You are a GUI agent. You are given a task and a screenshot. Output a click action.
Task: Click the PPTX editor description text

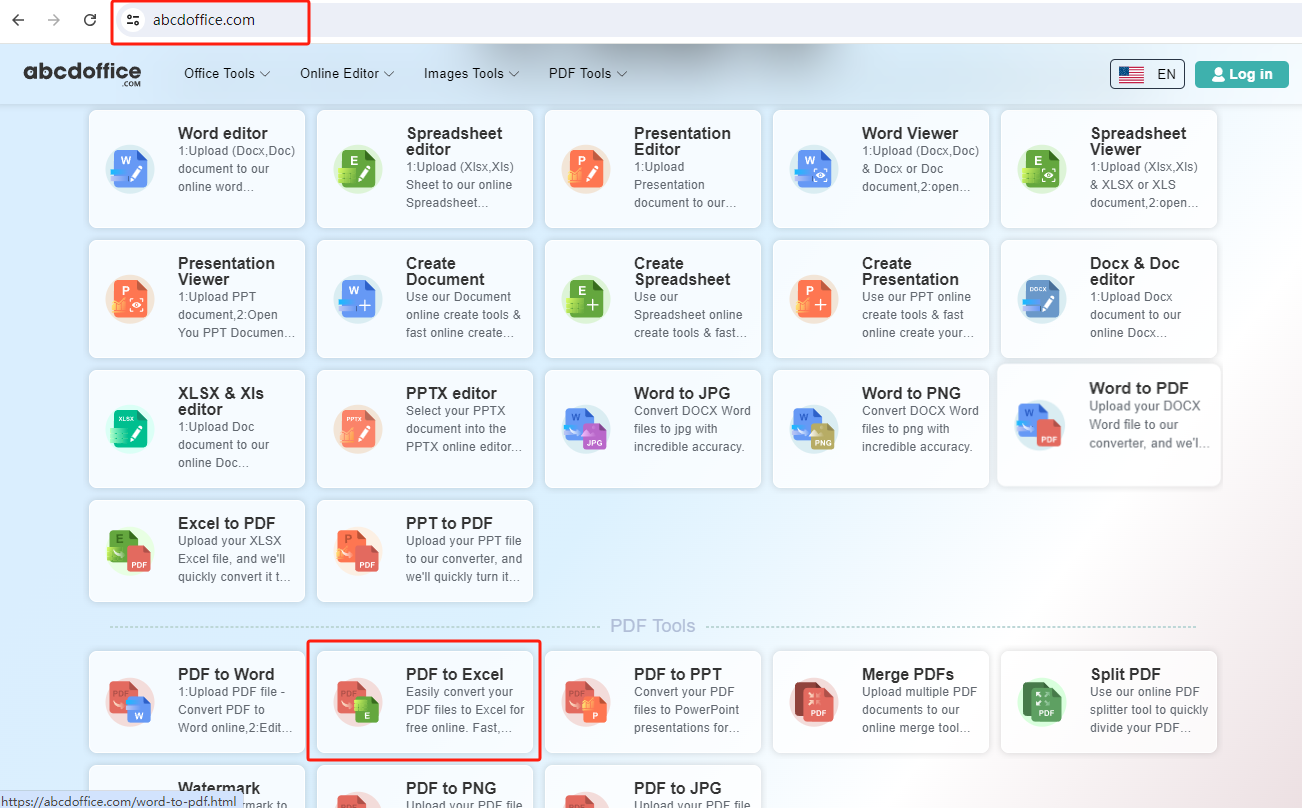tap(464, 429)
